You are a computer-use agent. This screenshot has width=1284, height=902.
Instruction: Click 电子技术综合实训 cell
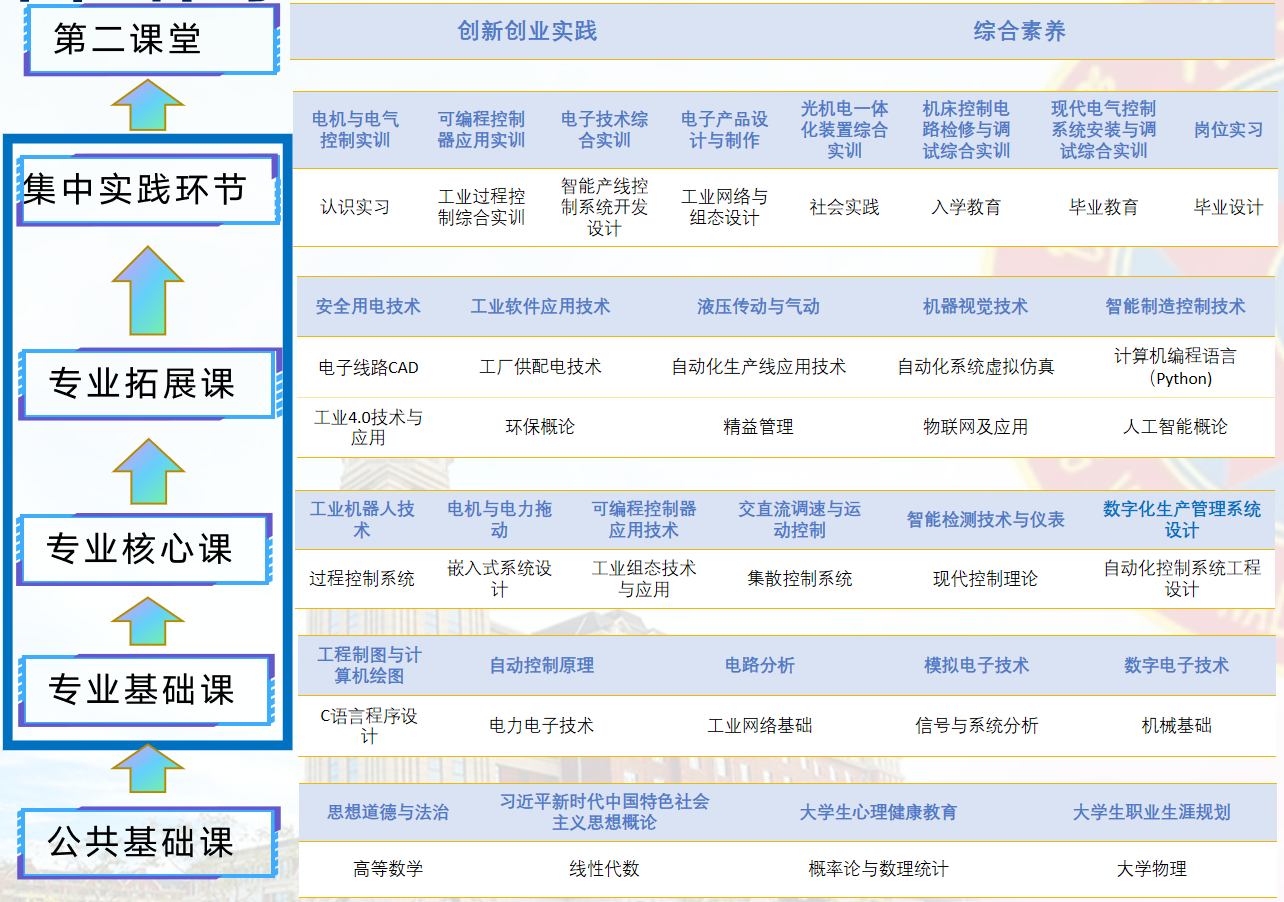[x=604, y=130]
